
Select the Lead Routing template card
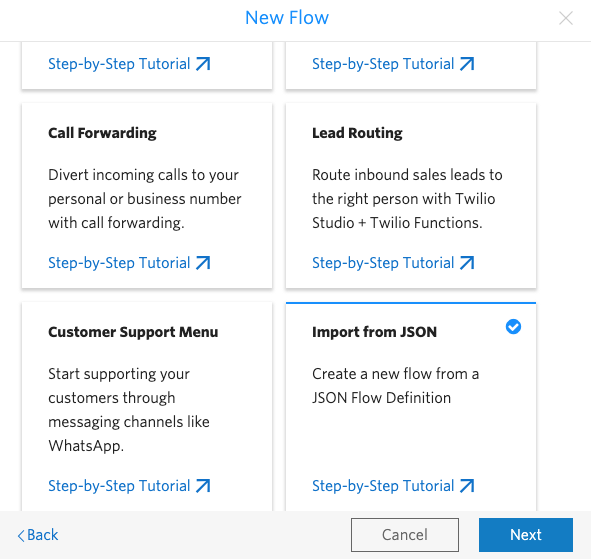[411, 196]
